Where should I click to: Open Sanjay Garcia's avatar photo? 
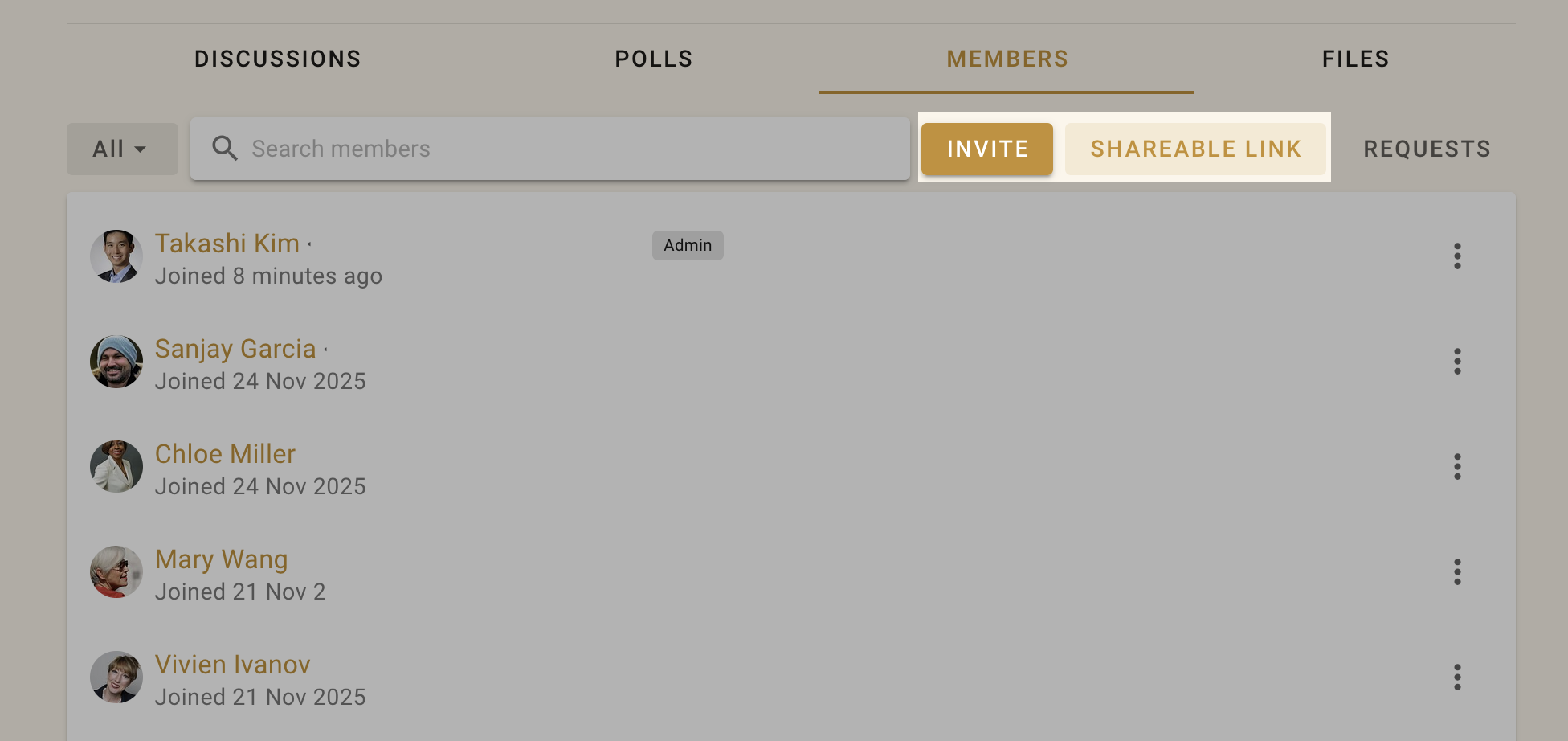pyautogui.click(x=116, y=362)
